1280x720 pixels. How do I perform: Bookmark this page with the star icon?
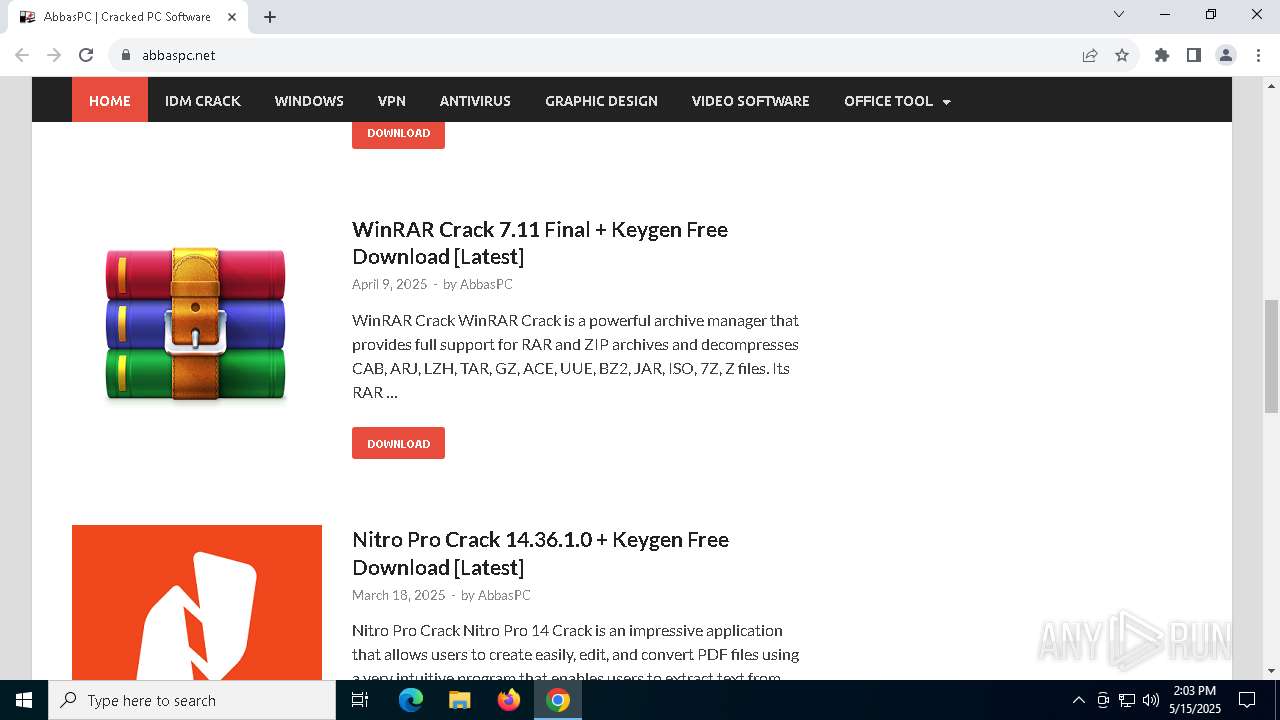coord(1122,55)
